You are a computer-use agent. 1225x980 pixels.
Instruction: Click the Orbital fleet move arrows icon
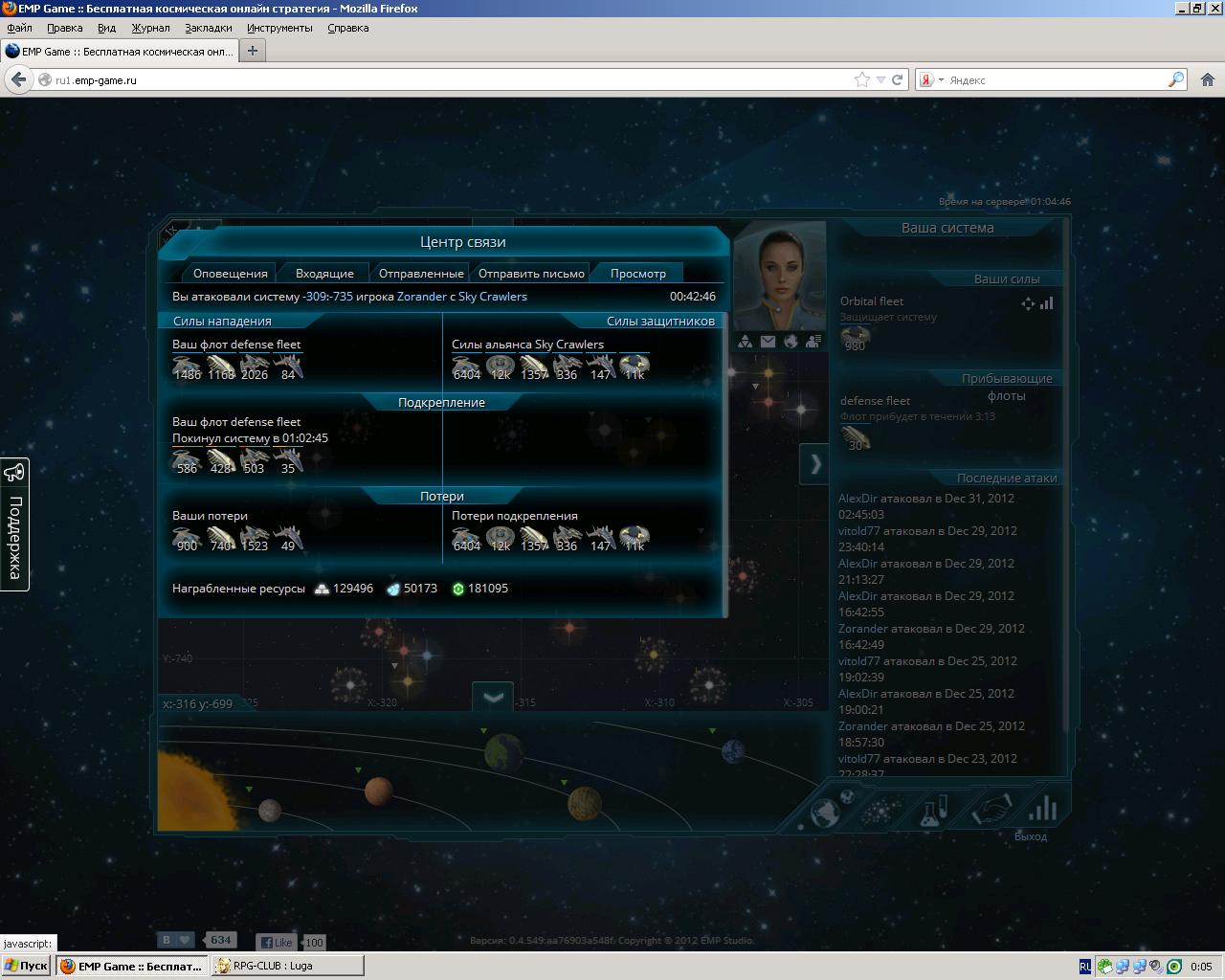pyautogui.click(x=1028, y=303)
